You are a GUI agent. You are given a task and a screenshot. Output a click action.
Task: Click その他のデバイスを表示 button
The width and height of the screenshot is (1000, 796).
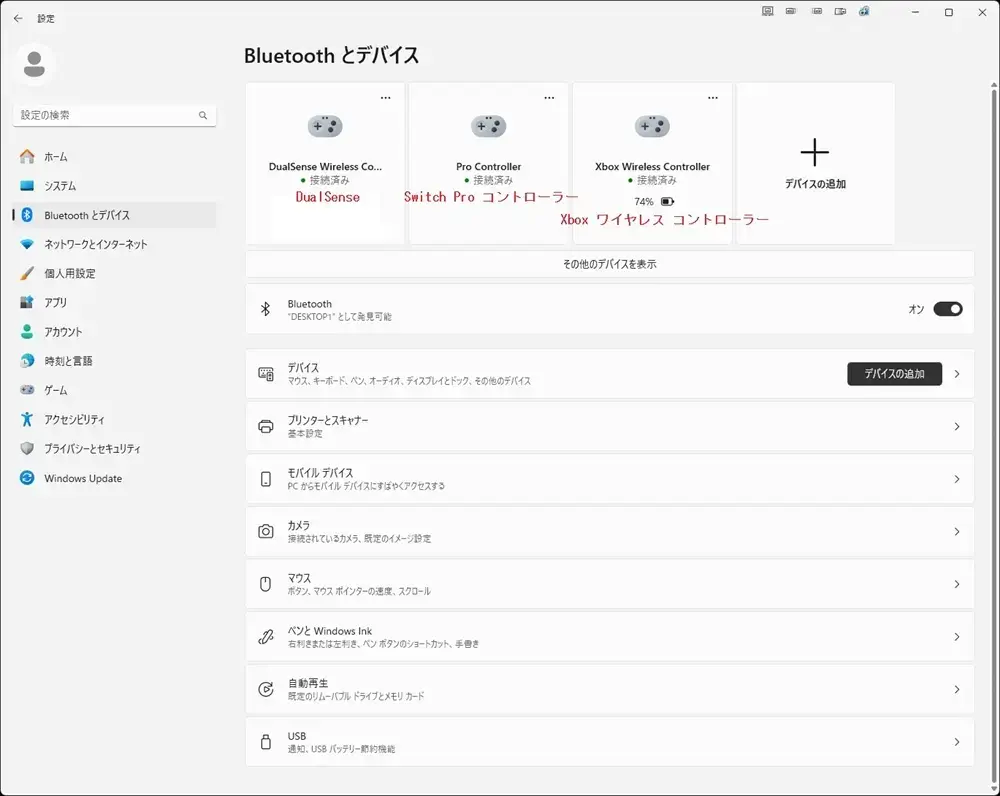(x=610, y=264)
